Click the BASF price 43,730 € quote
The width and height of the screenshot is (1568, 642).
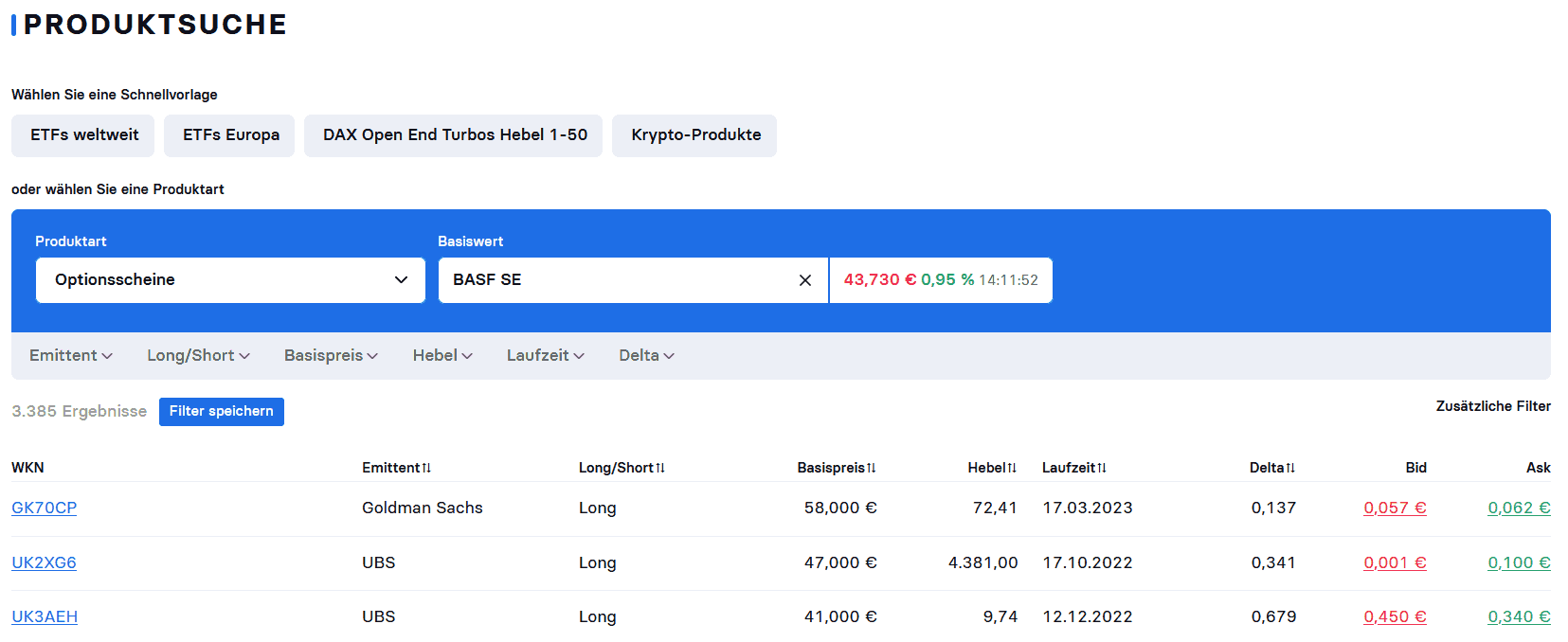pos(880,280)
